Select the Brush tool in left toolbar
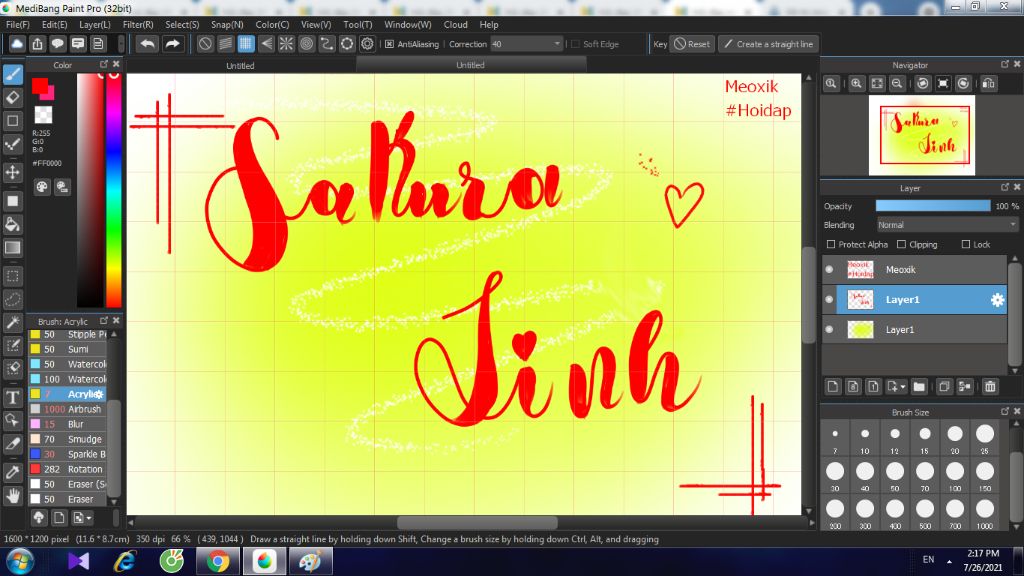This screenshot has width=1024, height=576. pyautogui.click(x=12, y=74)
